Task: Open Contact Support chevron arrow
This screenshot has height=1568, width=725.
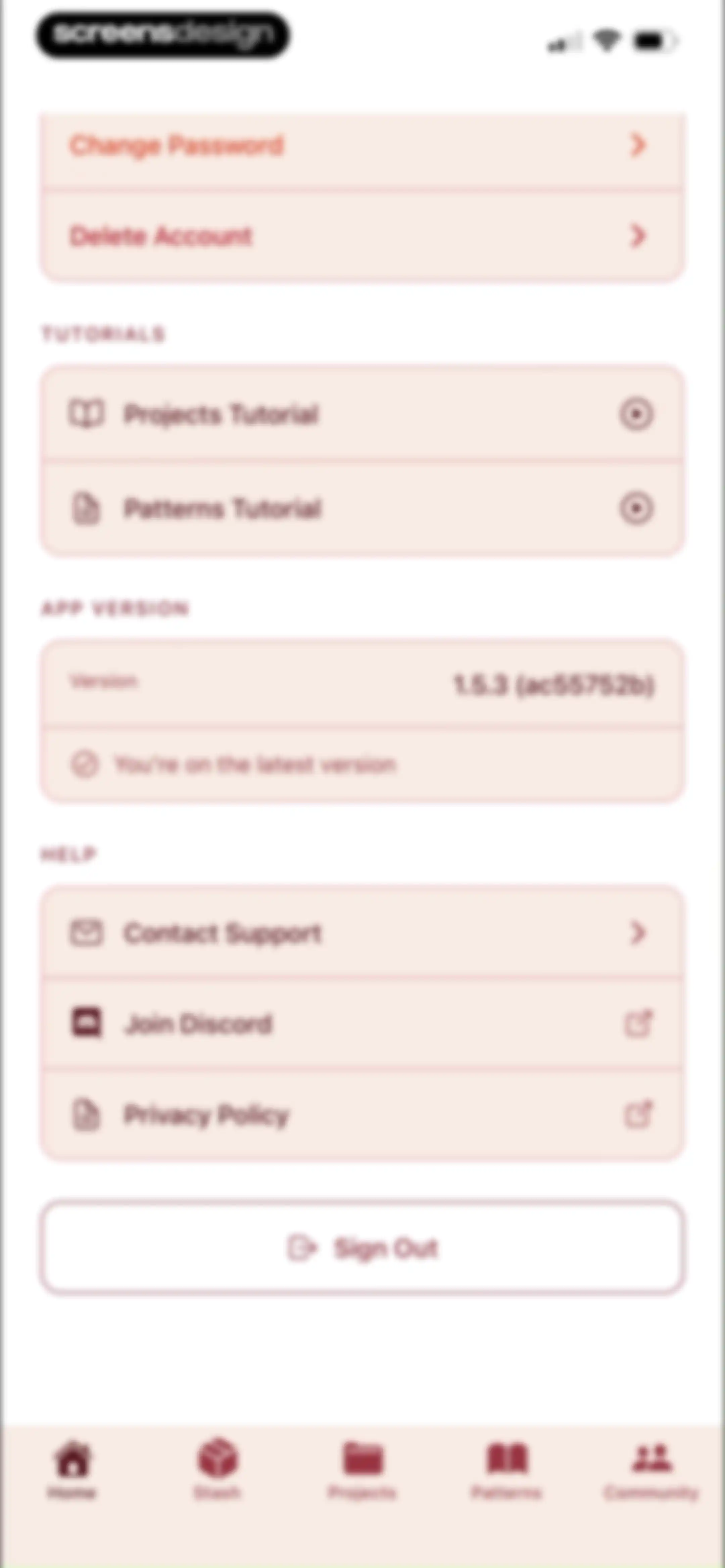Action: (x=637, y=932)
